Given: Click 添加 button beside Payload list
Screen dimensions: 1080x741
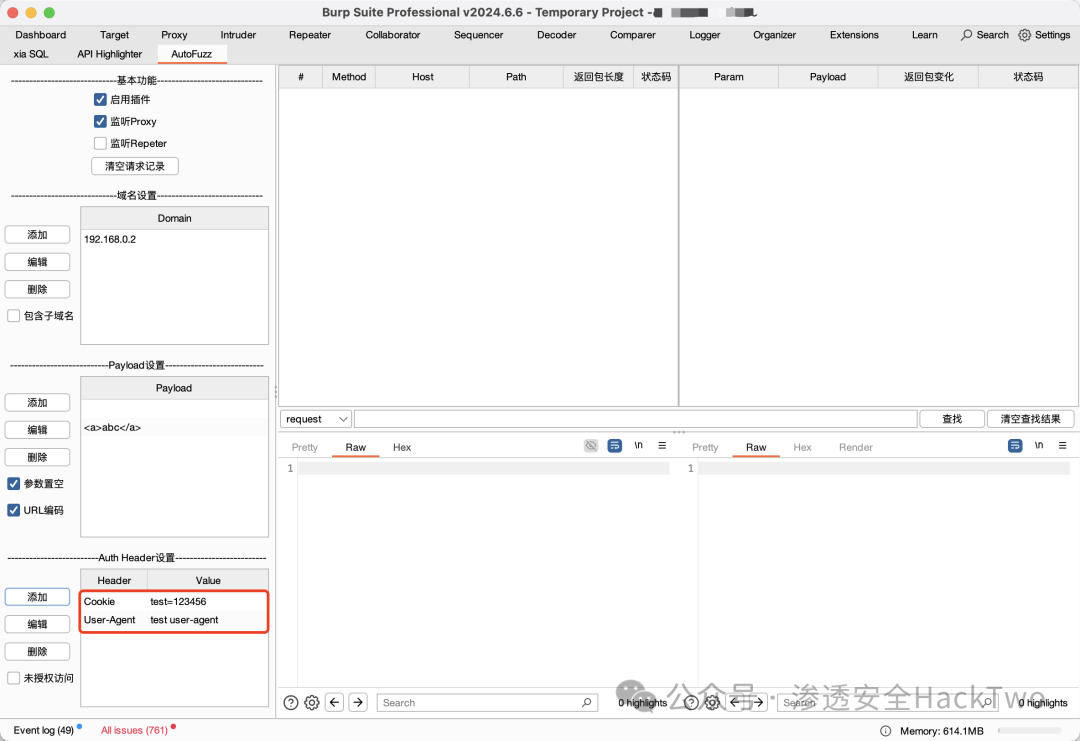Looking at the screenshot, I should pos(37,403).
